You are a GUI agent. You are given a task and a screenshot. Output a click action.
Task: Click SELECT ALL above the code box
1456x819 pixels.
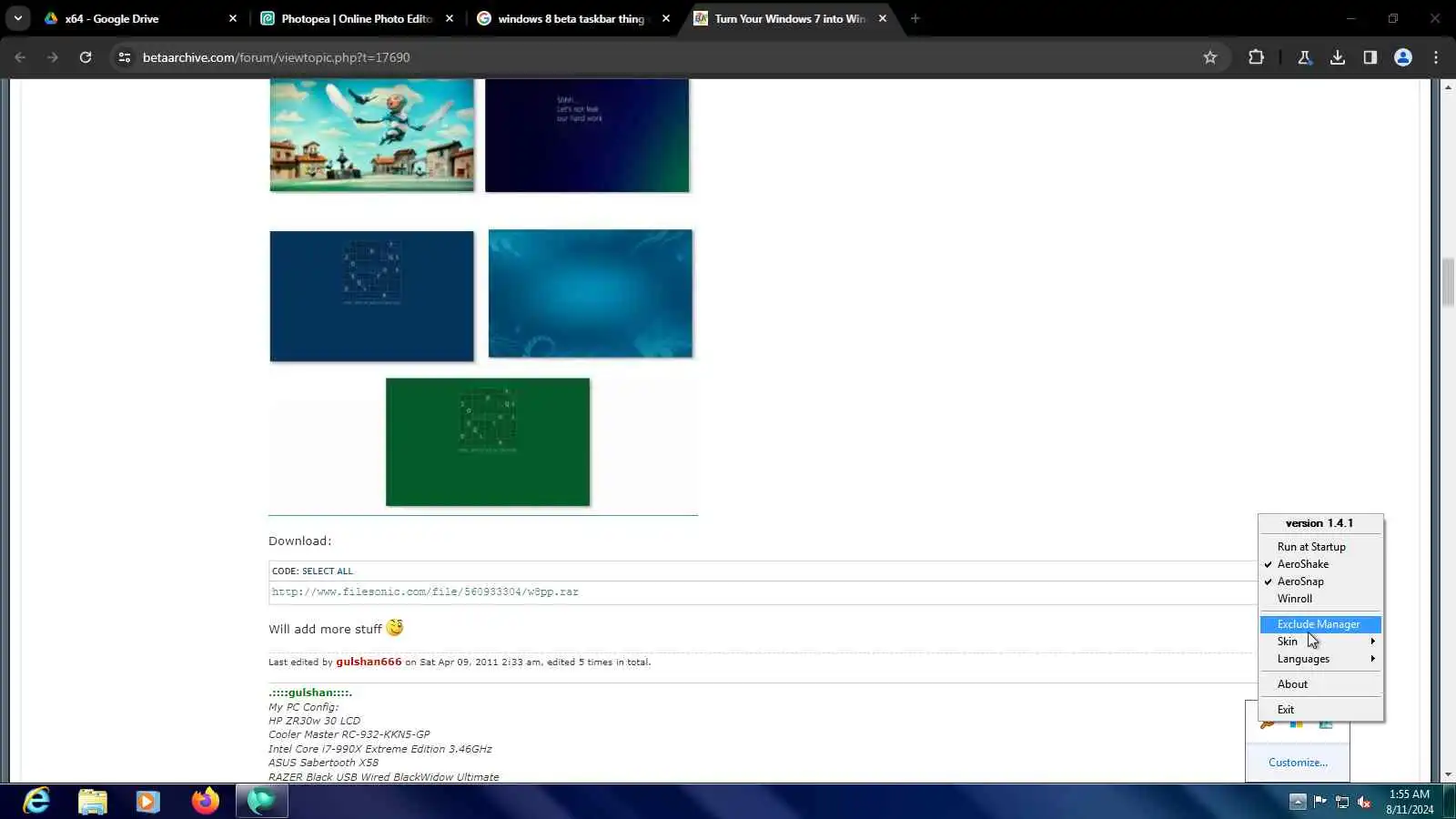[x=328, y=571]
